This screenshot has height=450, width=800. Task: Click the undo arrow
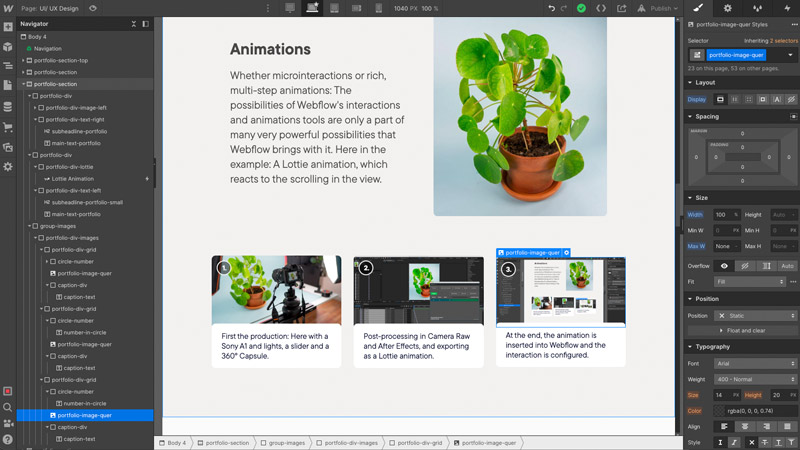pos(551,8)
